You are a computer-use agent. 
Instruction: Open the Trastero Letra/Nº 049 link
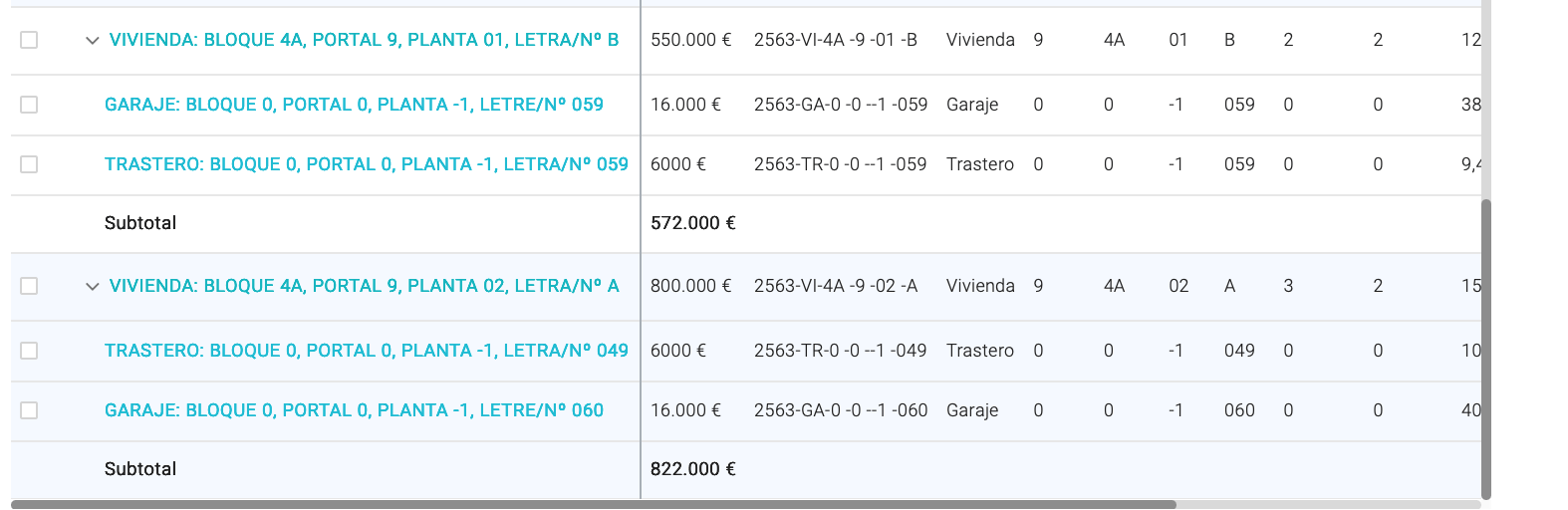click(367, 351)
